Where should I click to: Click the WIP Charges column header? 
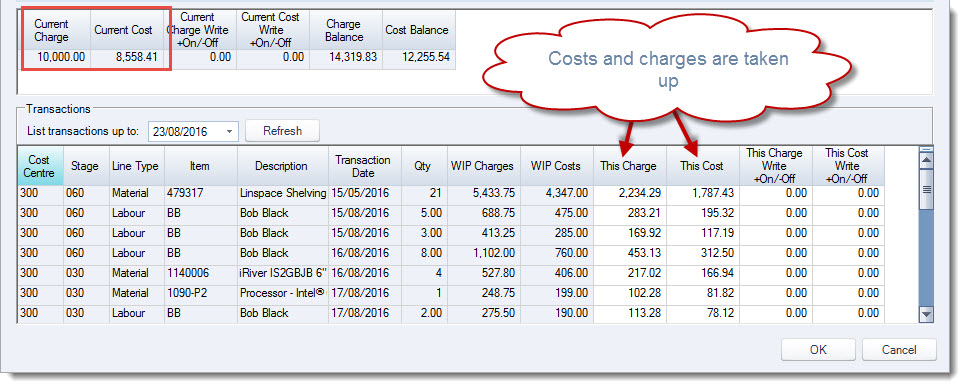point(484,166)
